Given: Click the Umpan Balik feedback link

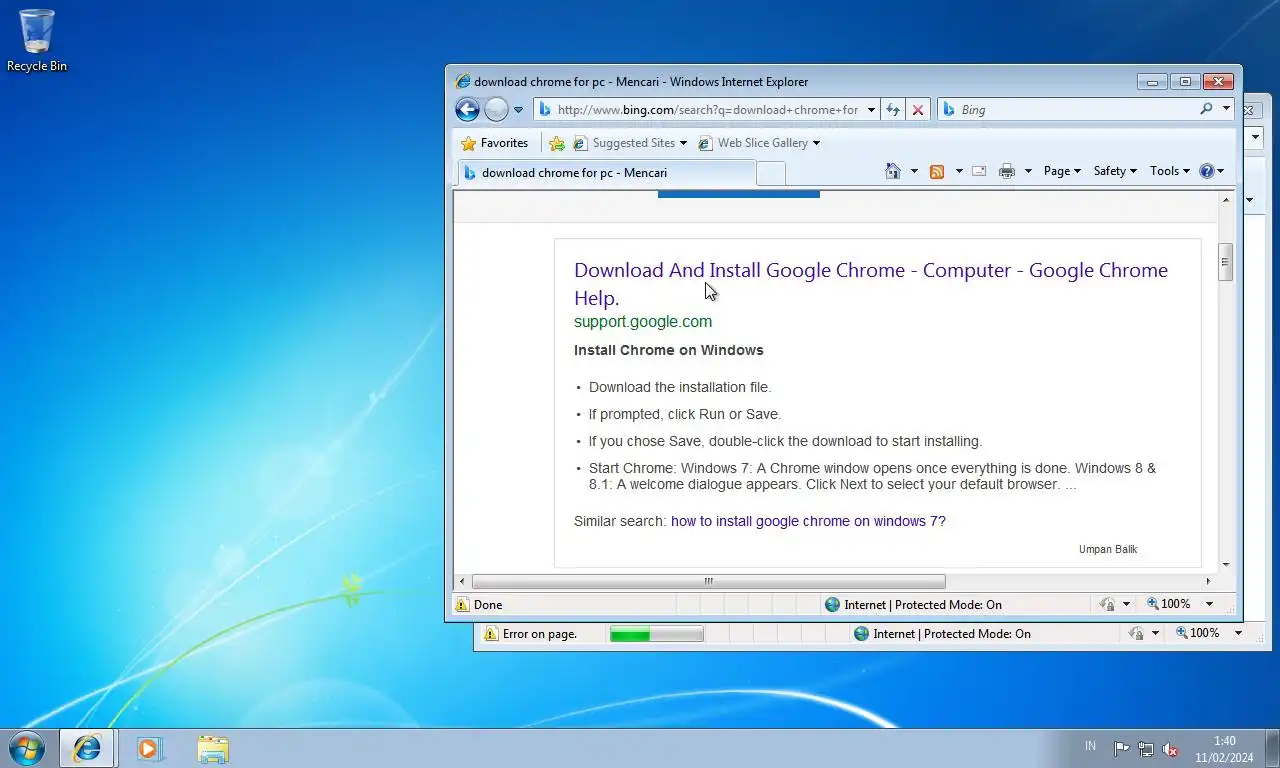Looking at the screenshot, I should [x=1108, y=549].
